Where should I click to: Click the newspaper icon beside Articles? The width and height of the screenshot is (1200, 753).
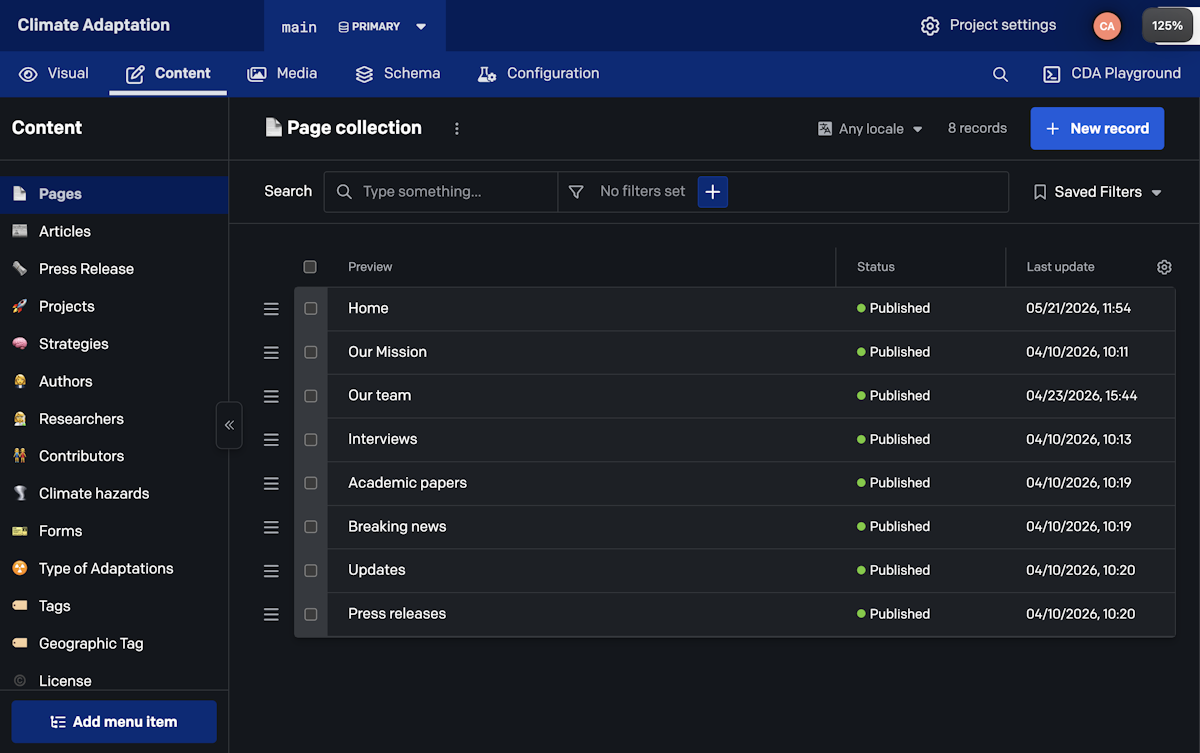point(20,231)
